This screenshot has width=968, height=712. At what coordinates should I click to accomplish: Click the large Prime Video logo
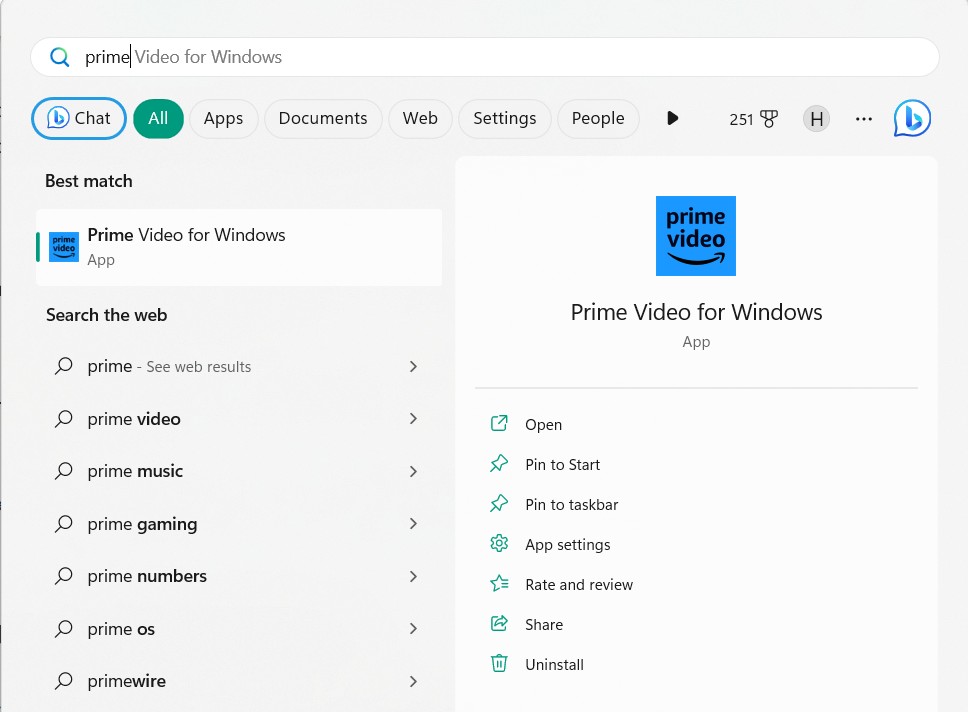pyautogui.click(x=695, y=236)
